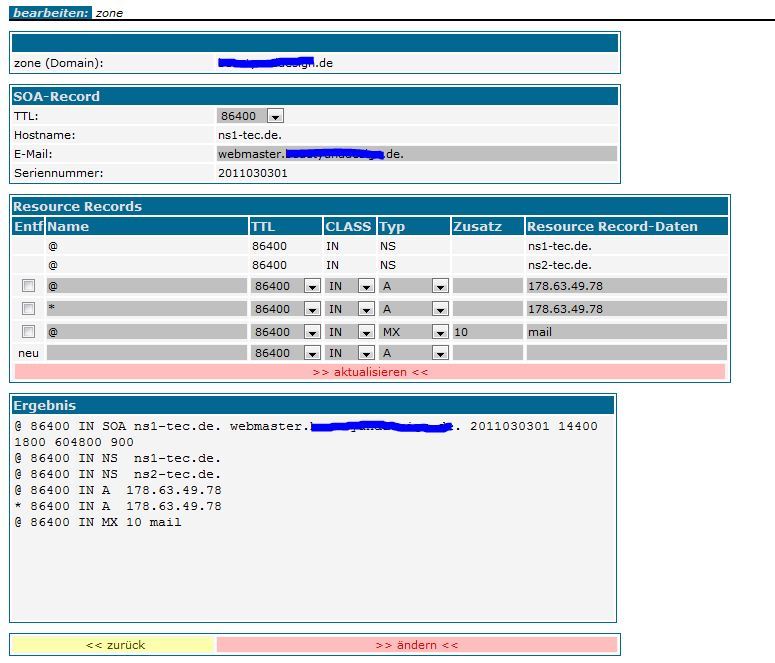Check the delete box for wildcard record
This screenshot has height=663, width=775.
(x=29, y=309)
